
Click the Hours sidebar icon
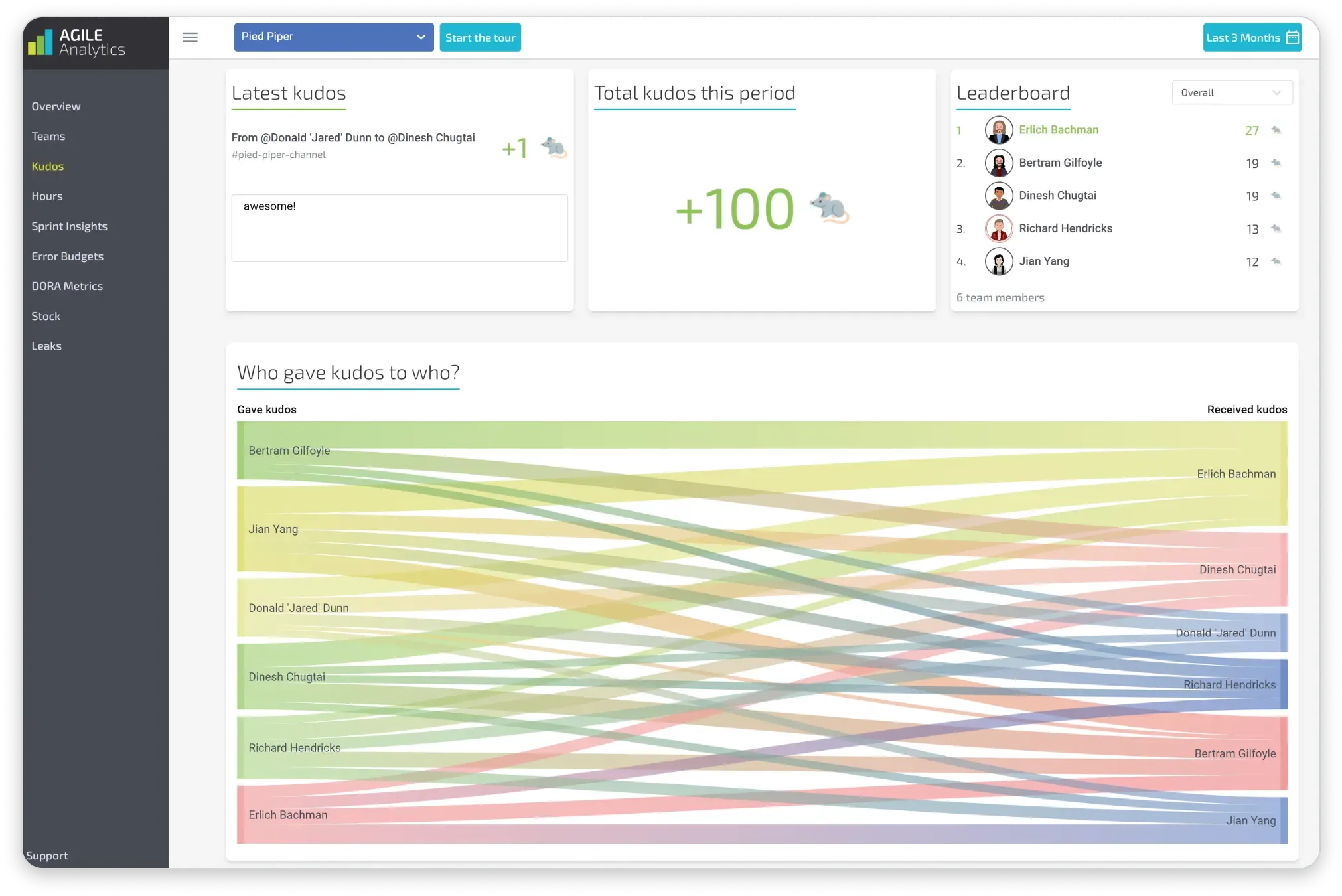[46, 195]
